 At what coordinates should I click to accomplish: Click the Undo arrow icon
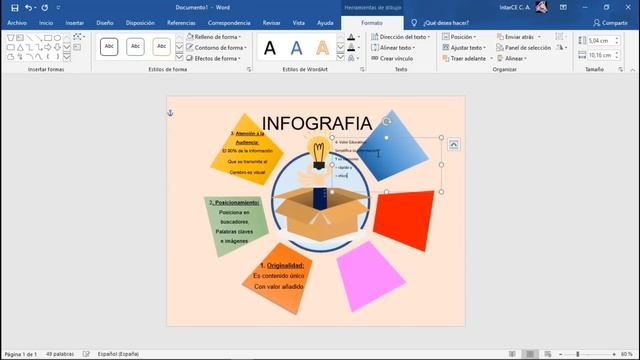tap(28, 8)
